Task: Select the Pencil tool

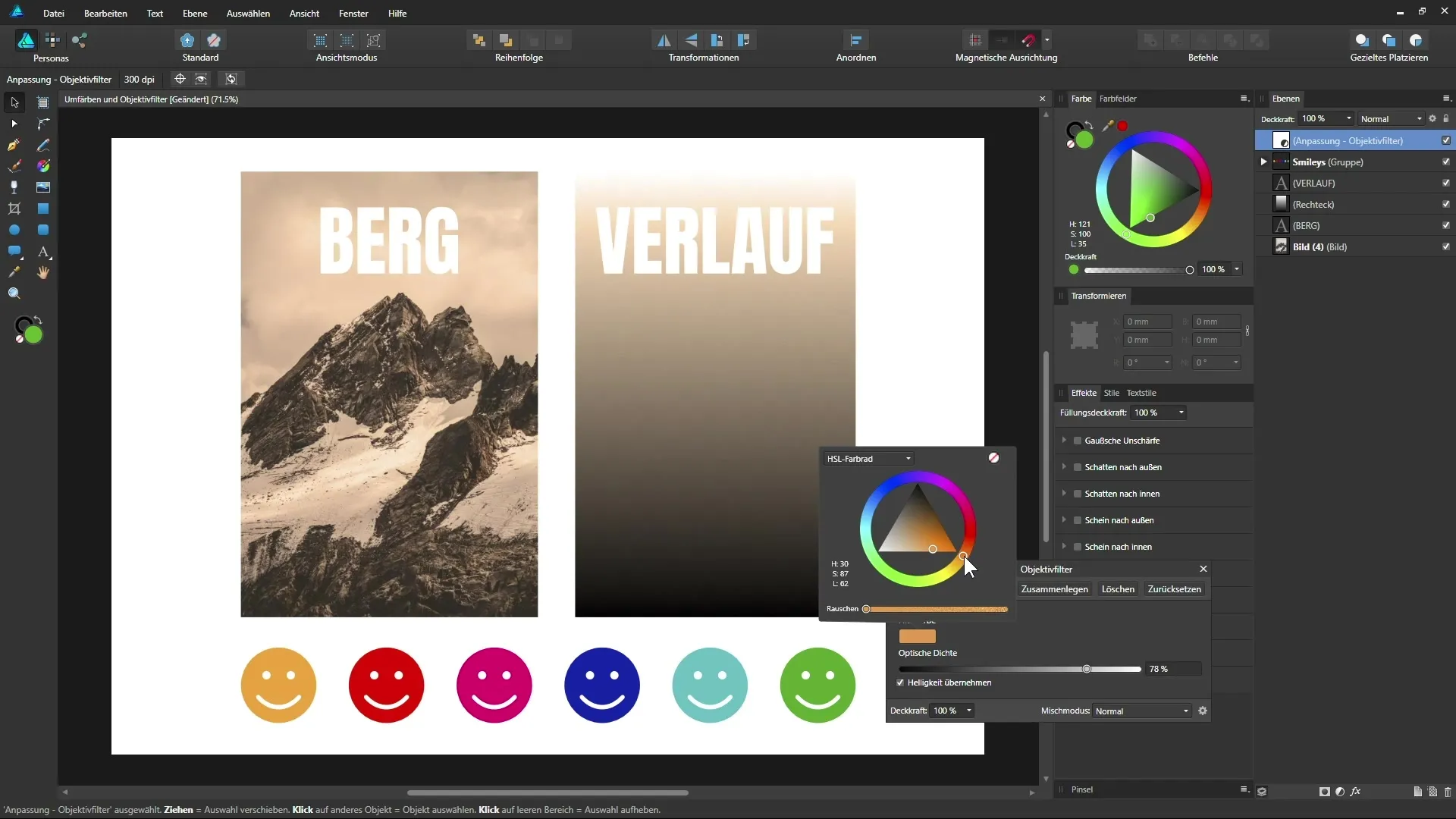Action: 43,145
